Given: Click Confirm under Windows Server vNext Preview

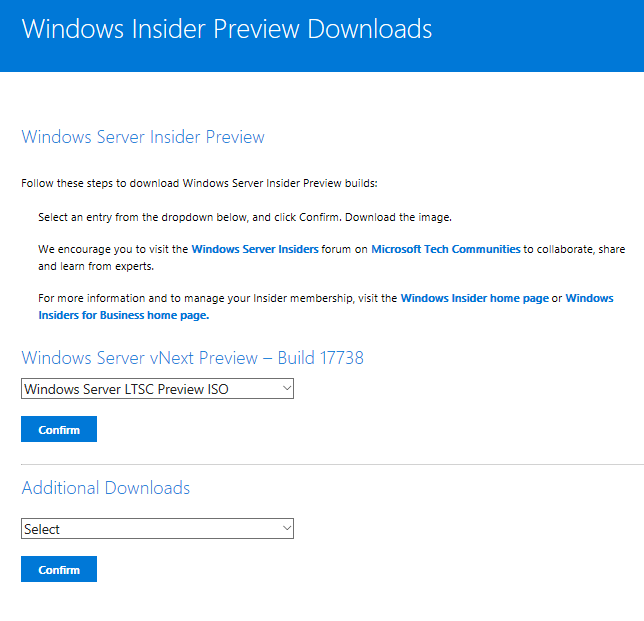Looking at the screenshot, I should coord(59,429).
